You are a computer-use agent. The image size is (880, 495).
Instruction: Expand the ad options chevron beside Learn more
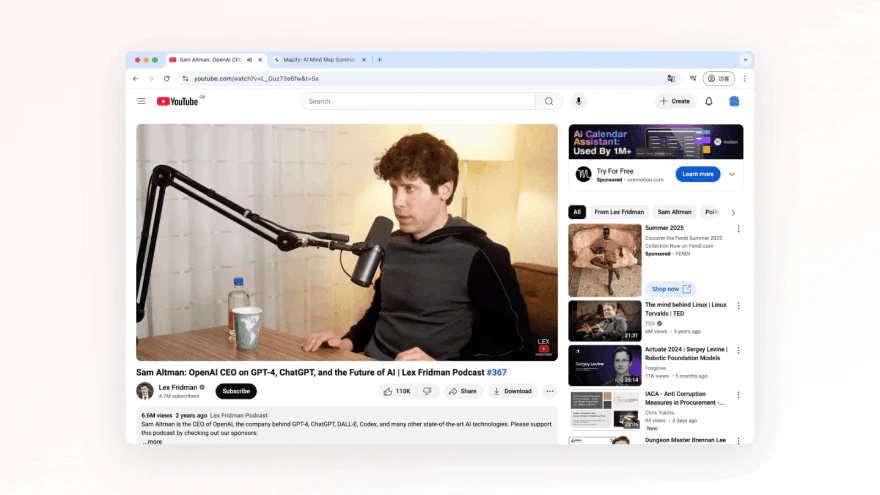coord(732,174)
